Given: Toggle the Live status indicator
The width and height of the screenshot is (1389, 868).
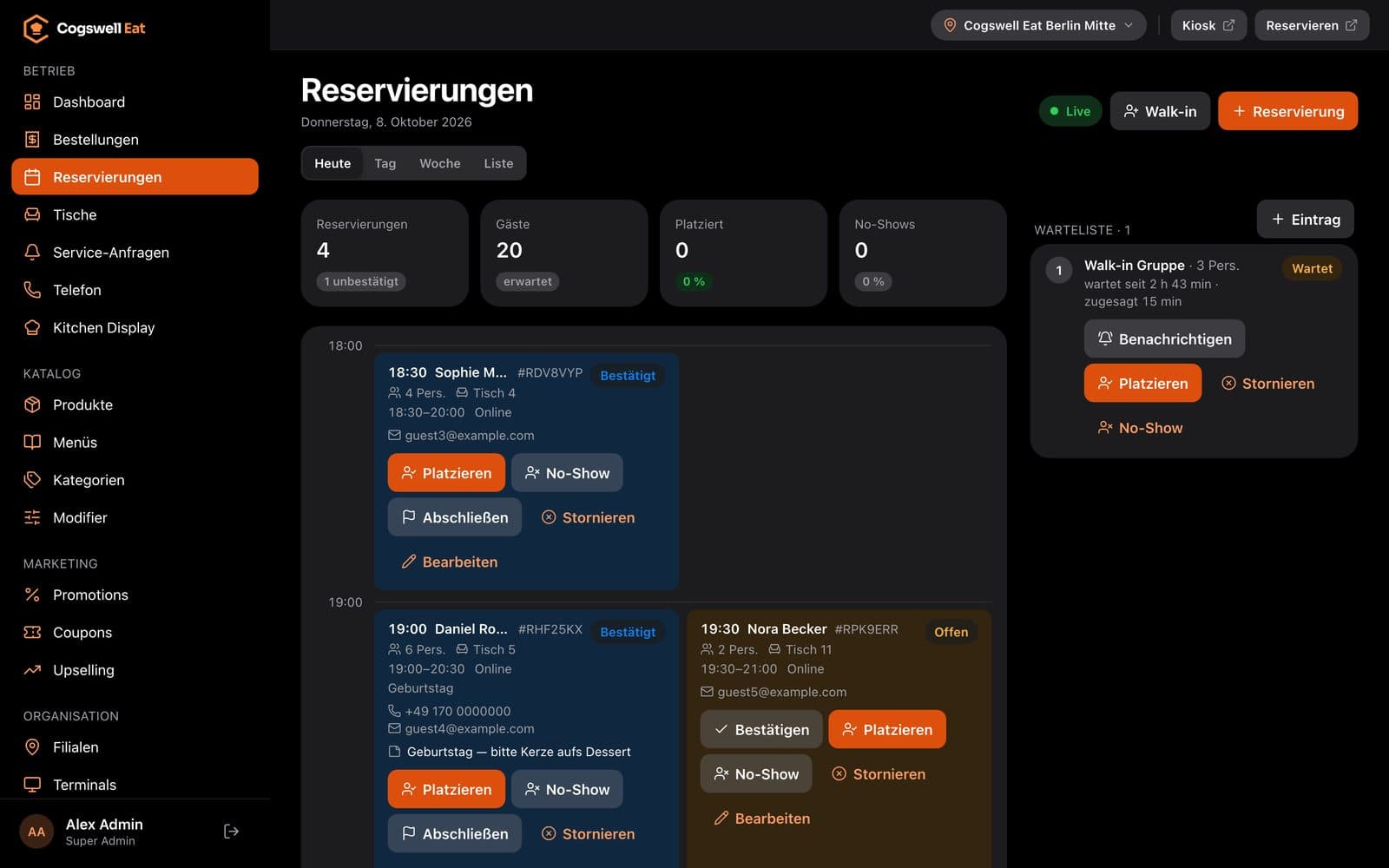Looking at the screenshot, I should coord(1070,111).
